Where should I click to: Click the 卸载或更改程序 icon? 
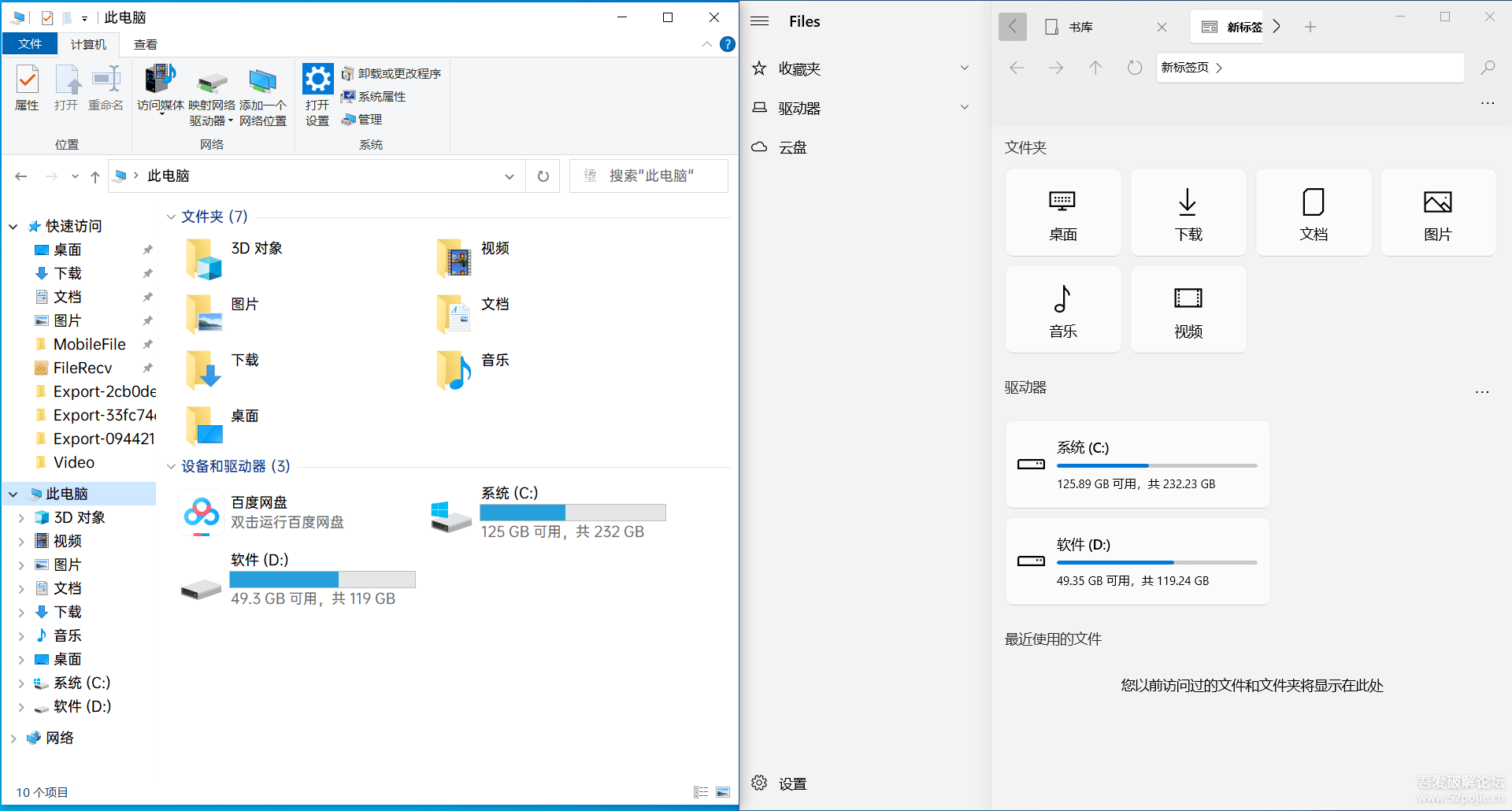point(392,73)
